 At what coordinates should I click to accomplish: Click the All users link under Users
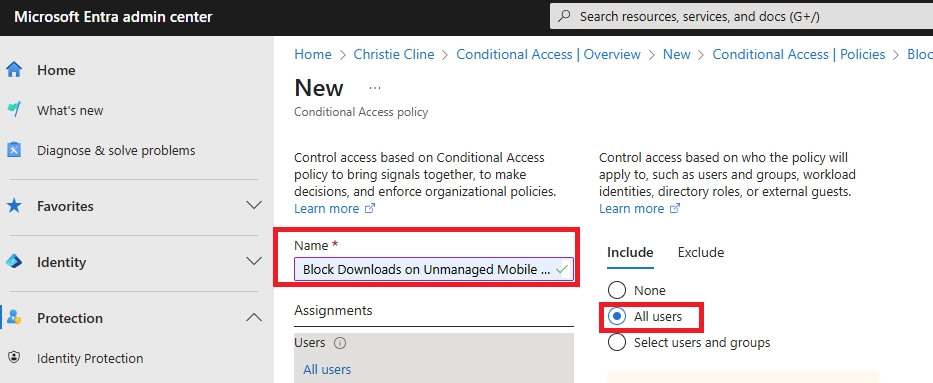pyautogui.click(x=327, y=369)
